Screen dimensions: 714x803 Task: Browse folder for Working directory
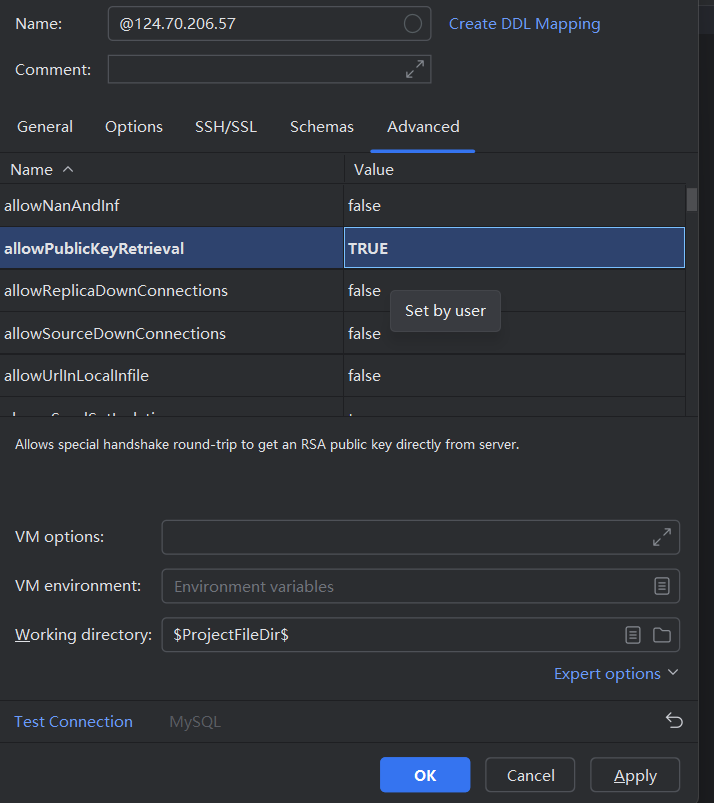[662, 635]
